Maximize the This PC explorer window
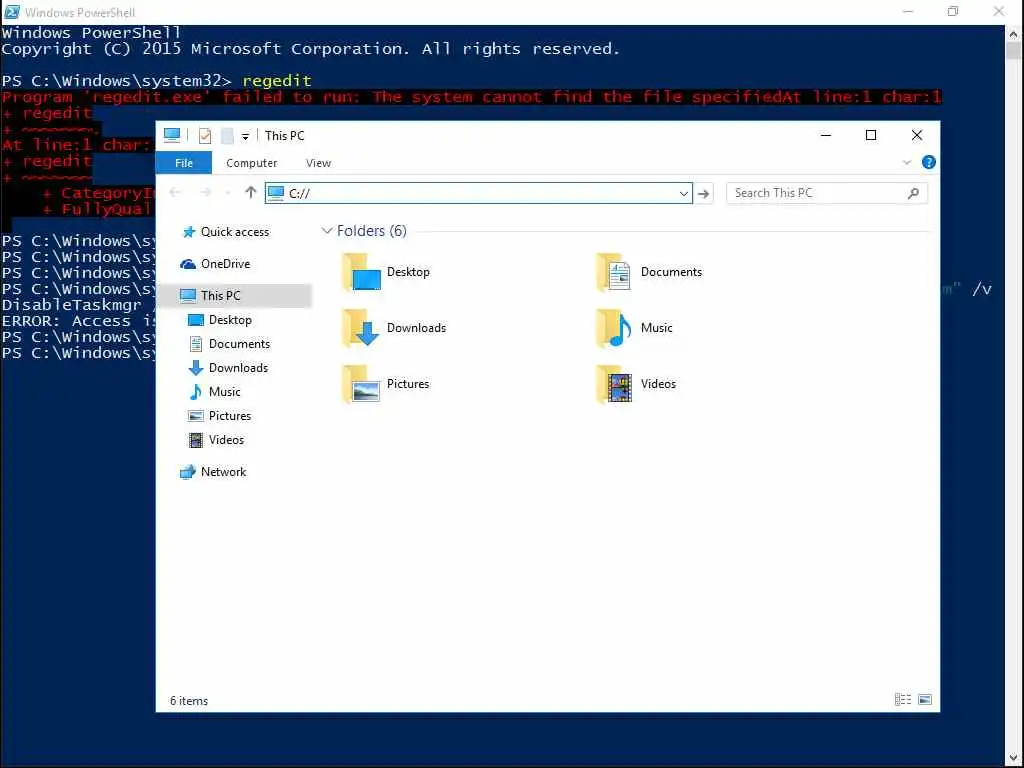1024x768 pixels. coord(871,135)
